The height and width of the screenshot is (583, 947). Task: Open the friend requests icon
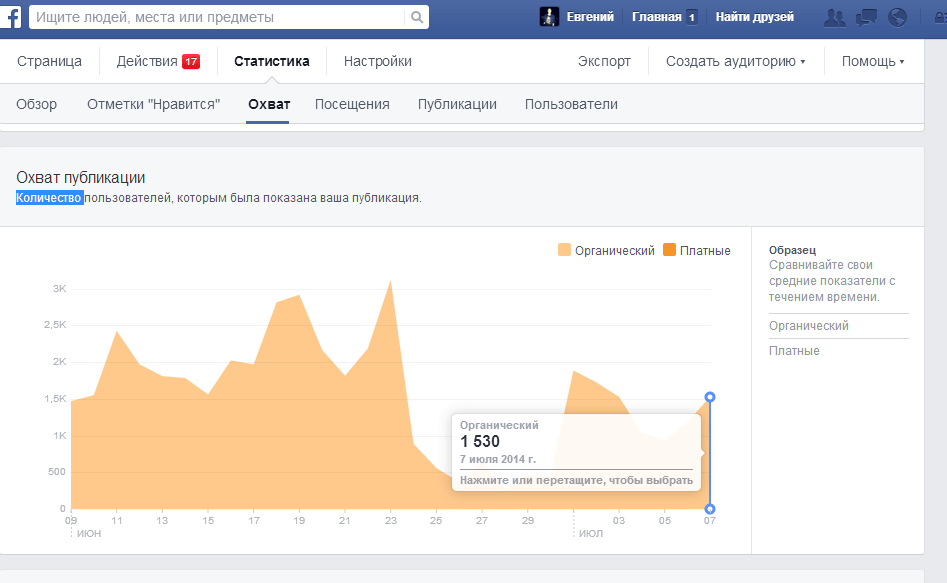(833, 17)
